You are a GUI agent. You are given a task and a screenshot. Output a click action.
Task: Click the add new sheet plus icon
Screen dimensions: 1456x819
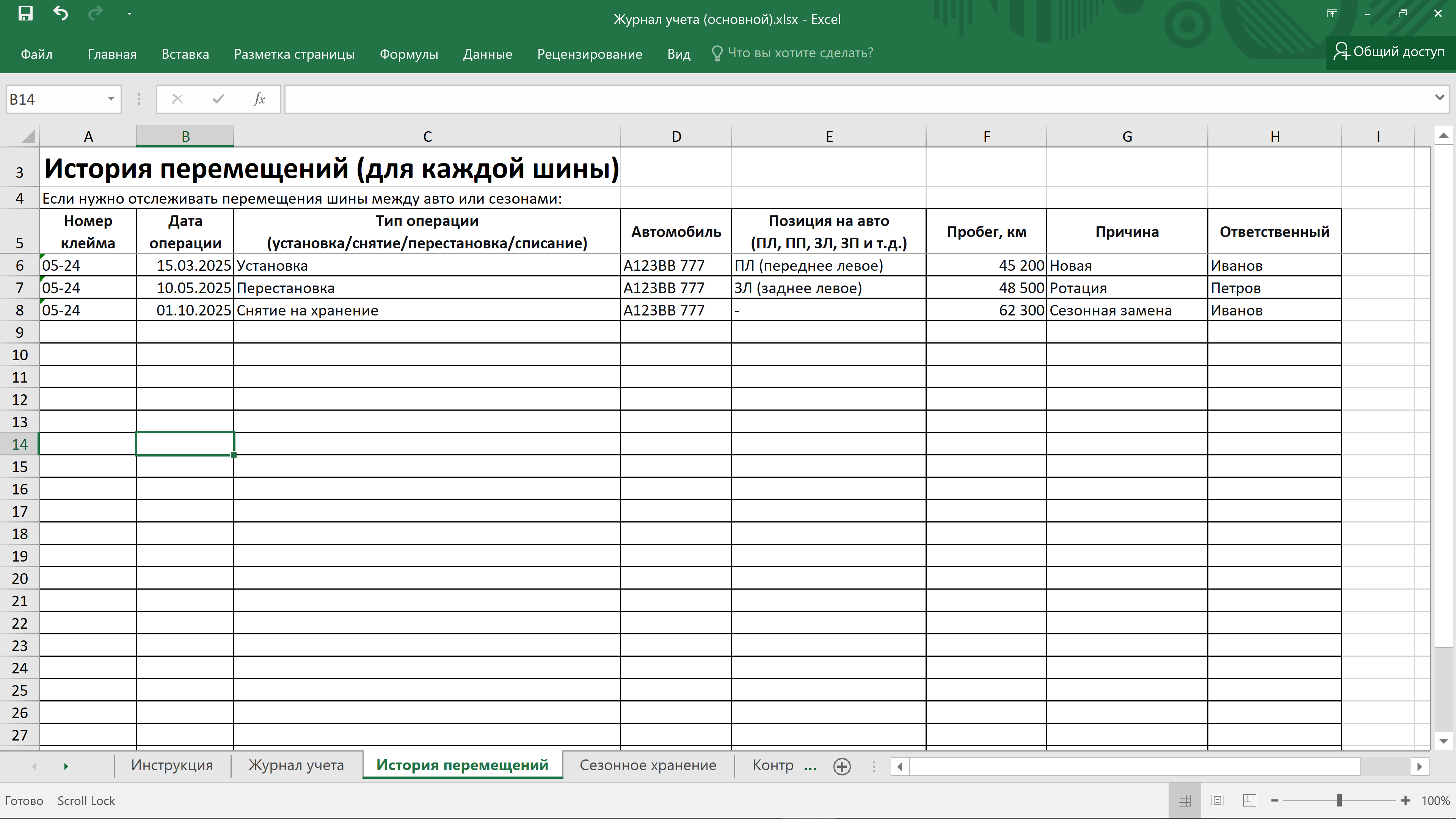pyautogui.click(x=842, y=766)
